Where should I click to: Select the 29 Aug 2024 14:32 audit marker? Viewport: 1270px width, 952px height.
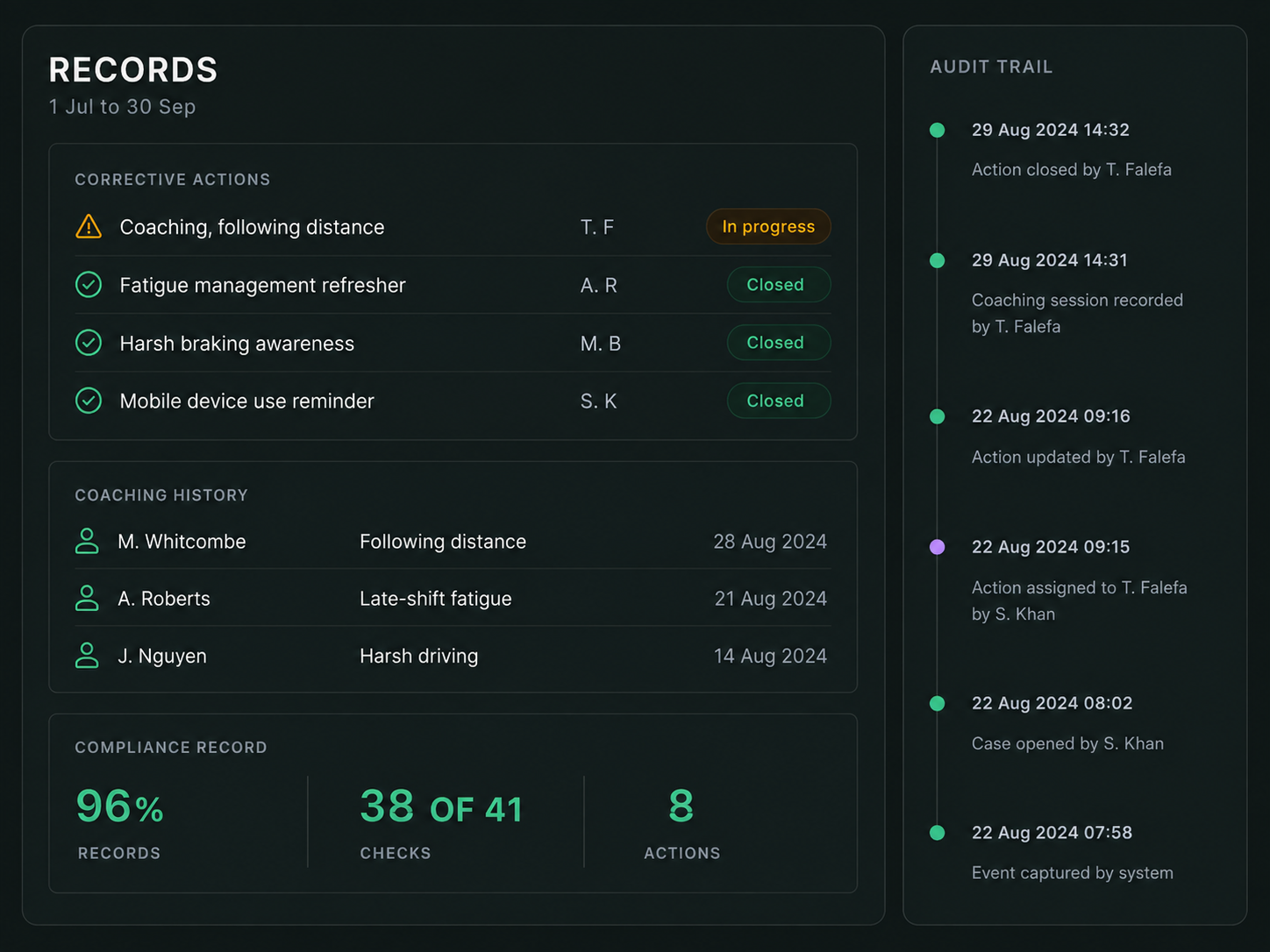coord(937,131)
